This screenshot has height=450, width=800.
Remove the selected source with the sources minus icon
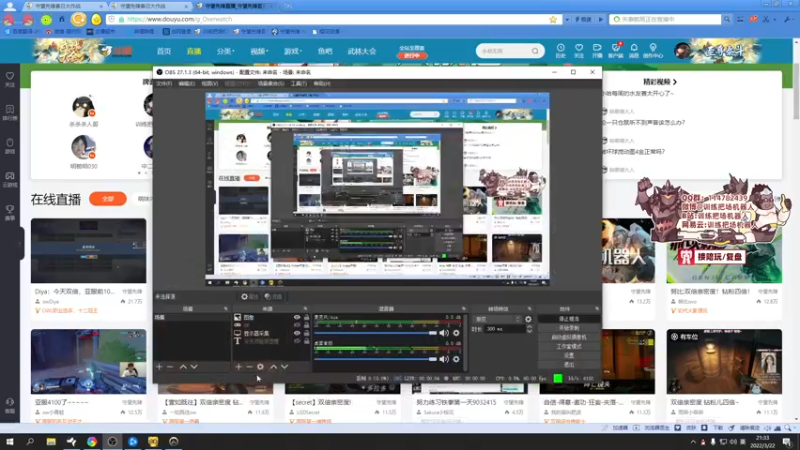coord(249,366)
